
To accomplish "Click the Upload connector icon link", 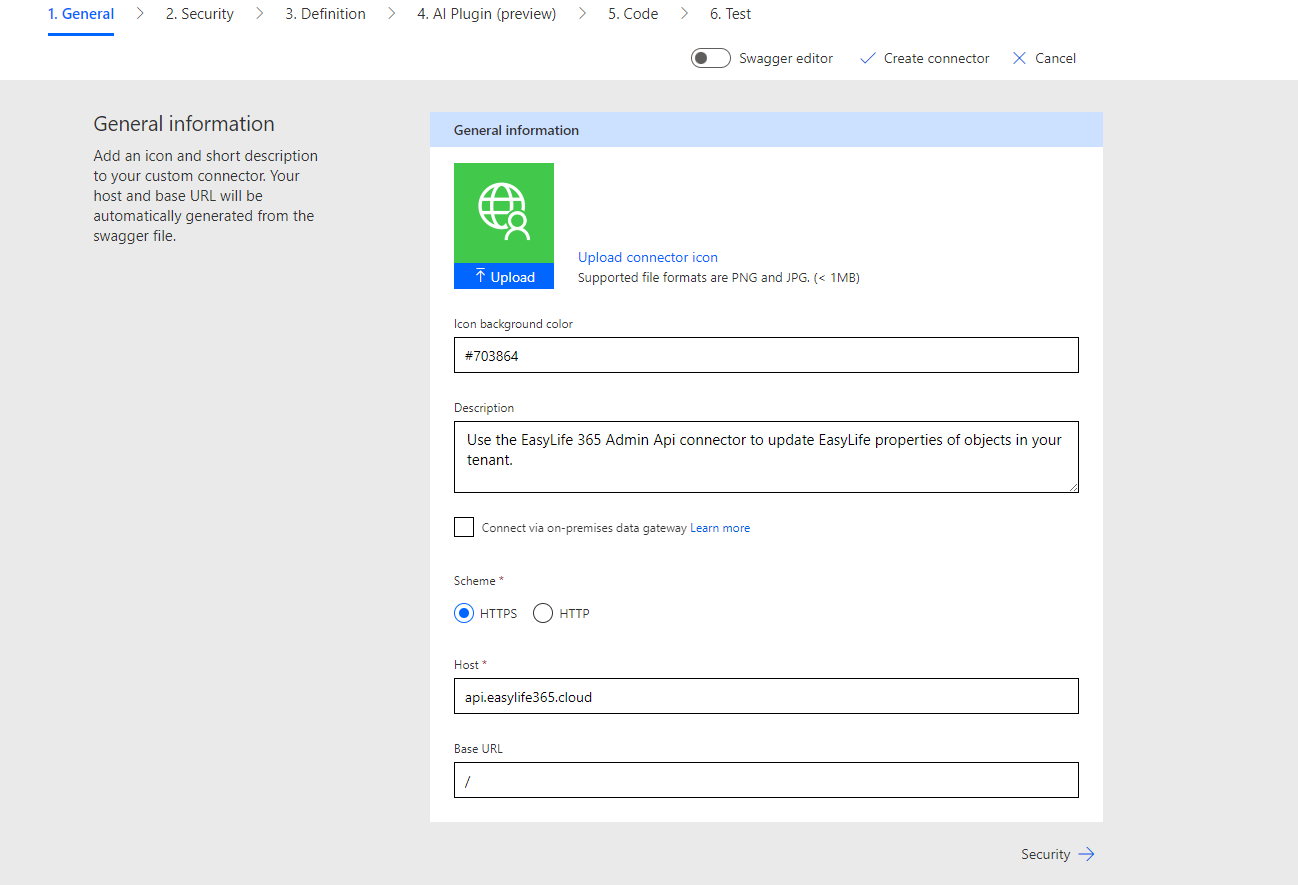I will (x=647, y=257).
